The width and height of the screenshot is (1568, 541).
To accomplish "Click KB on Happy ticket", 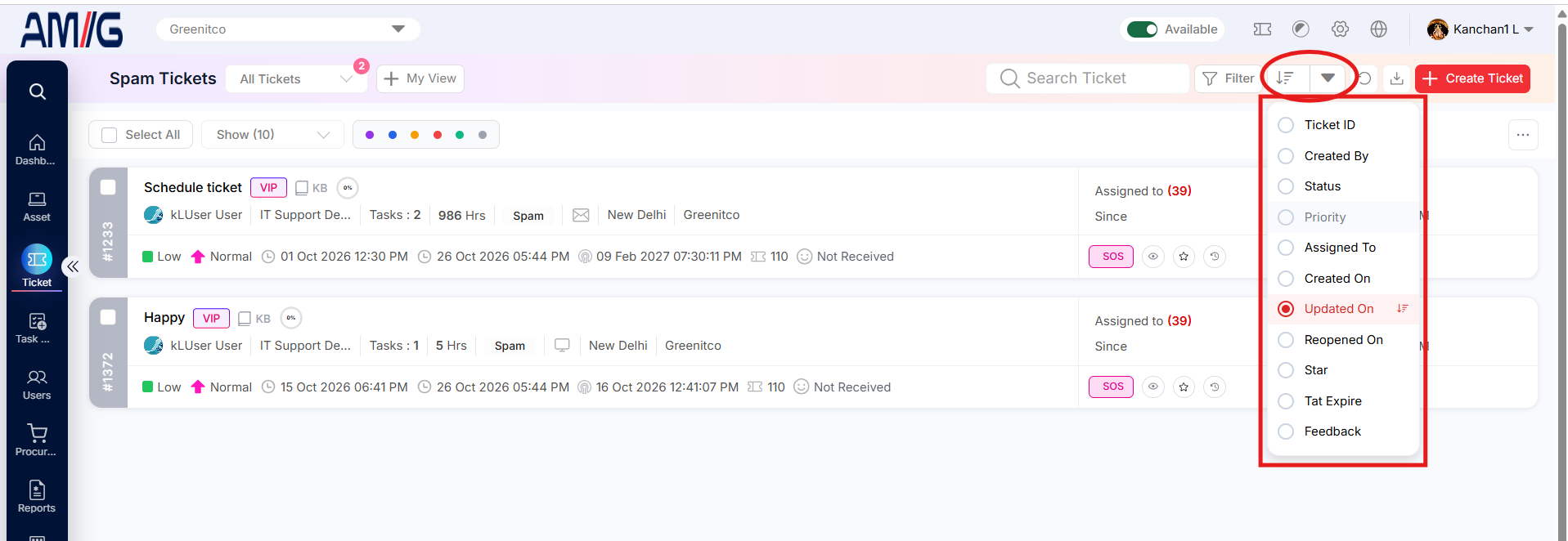I will 254,319.
